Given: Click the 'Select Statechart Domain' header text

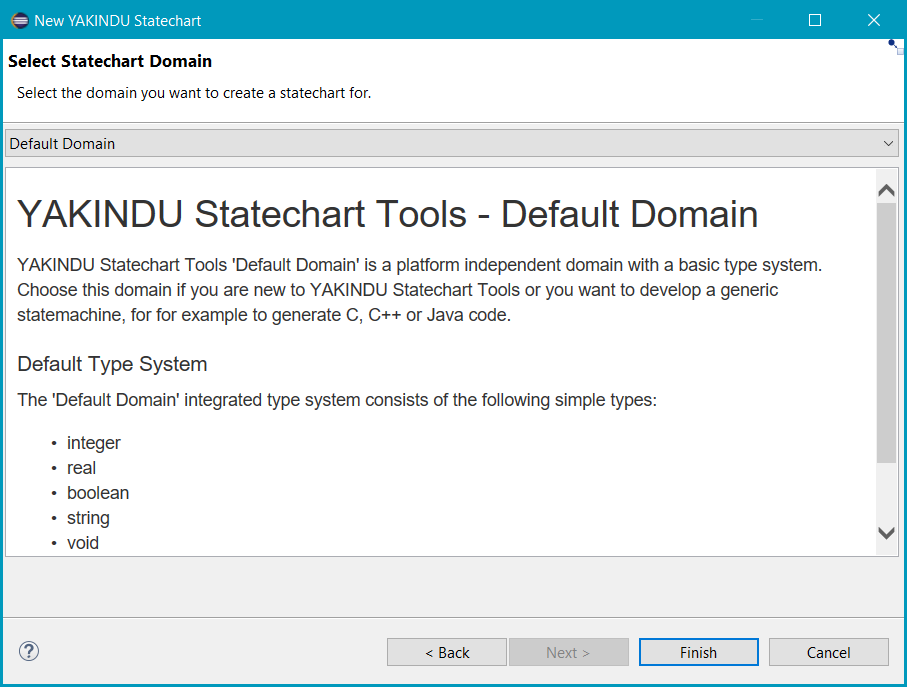Looking at the screenshot, I should (x=110, y=61).
